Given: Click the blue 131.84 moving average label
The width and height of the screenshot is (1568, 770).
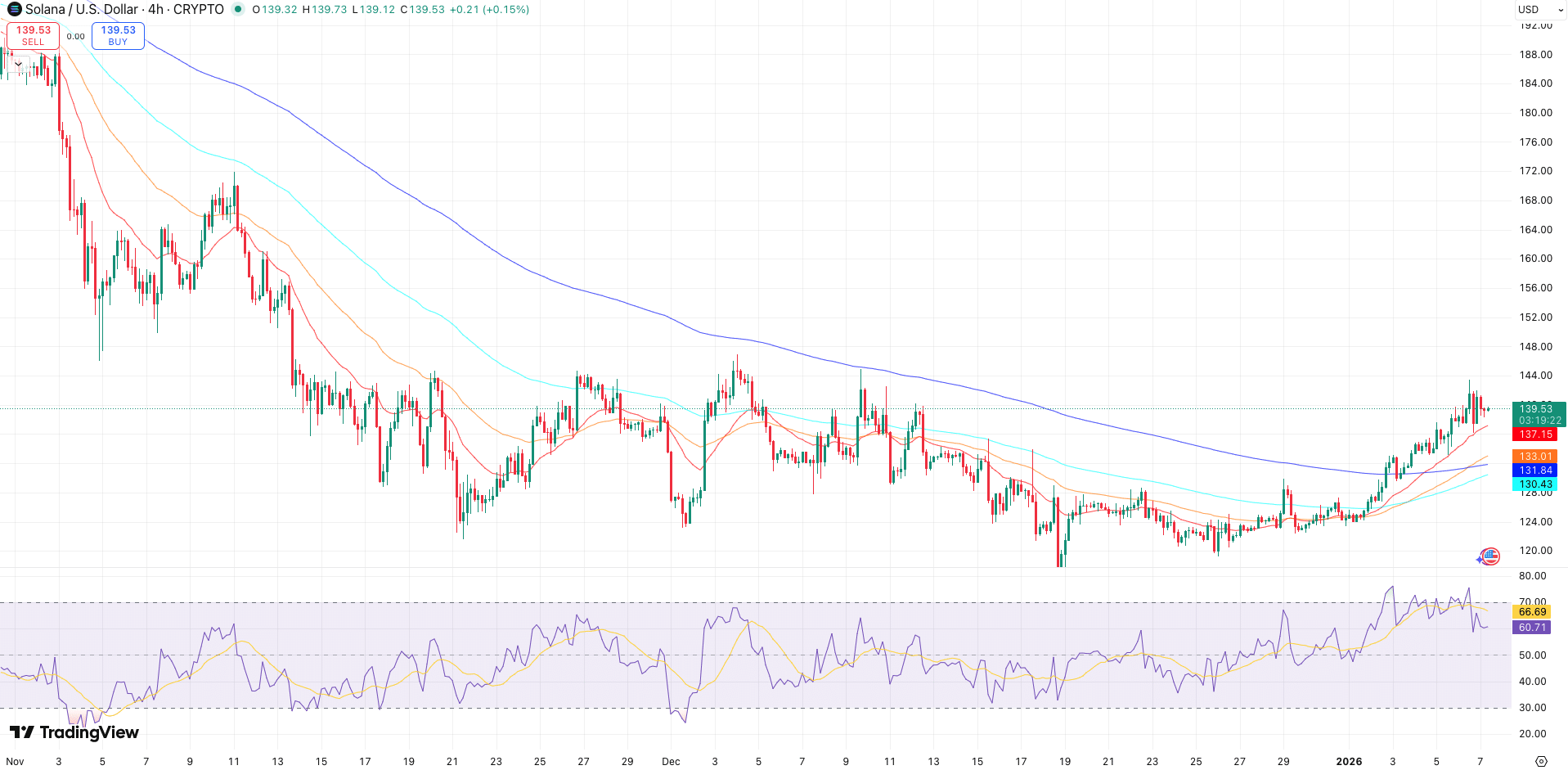Looking at the screenshot, I should pos(1534,470).
